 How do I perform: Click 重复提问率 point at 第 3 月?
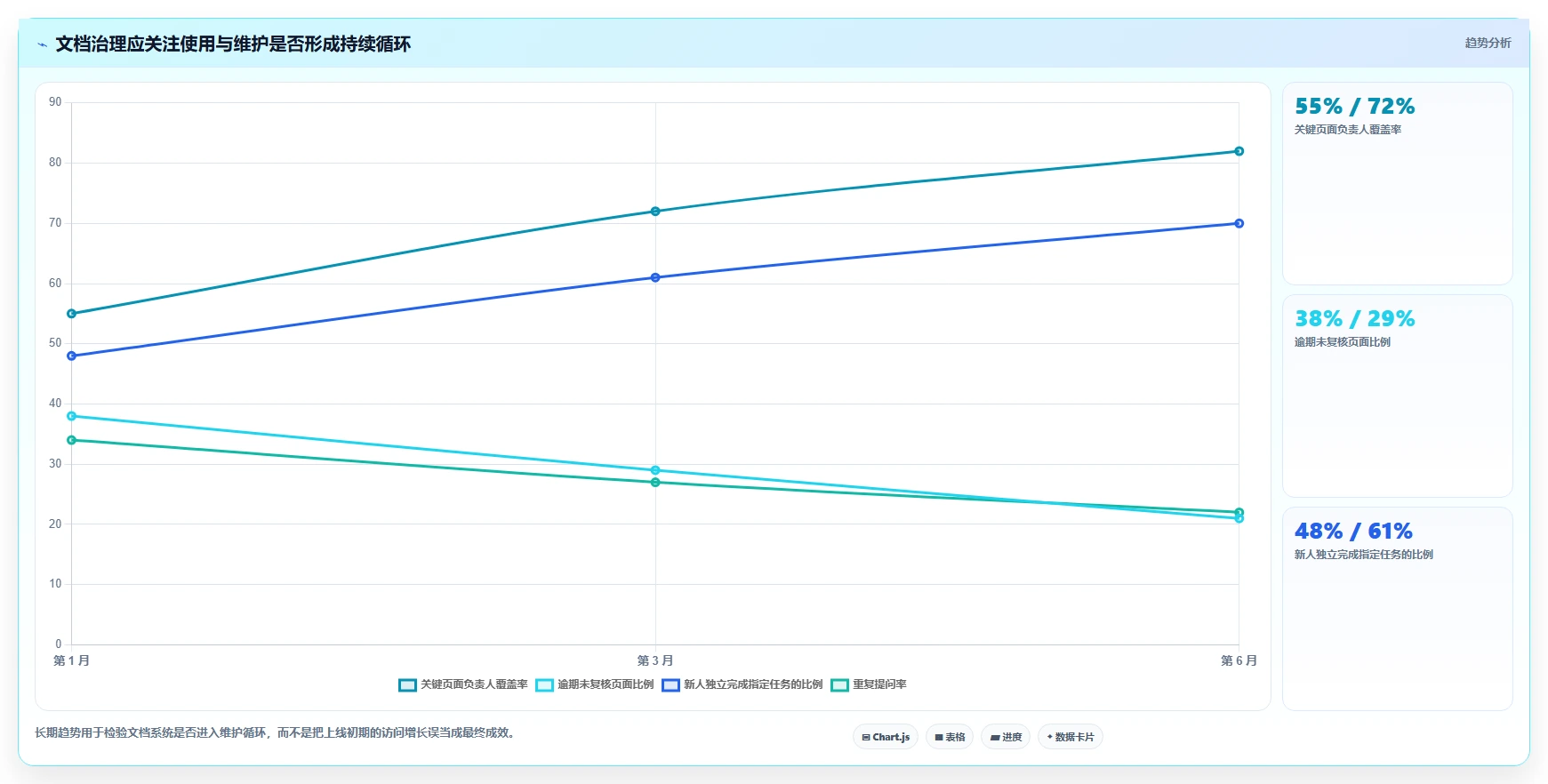(x=655, y=483)
